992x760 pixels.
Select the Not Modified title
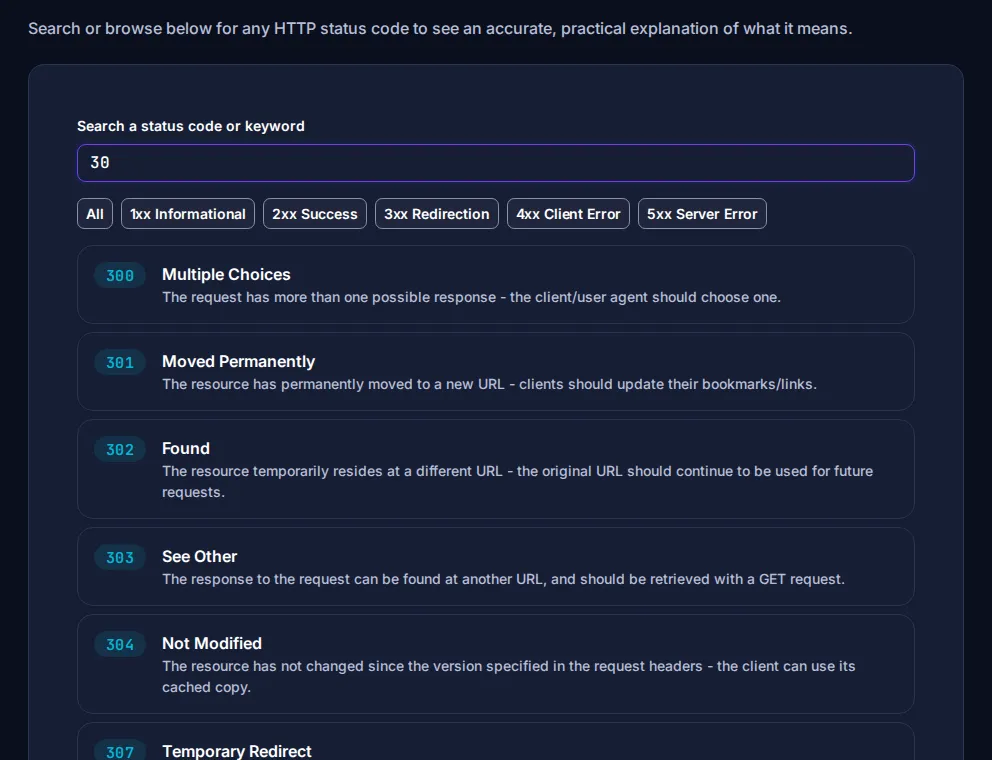click(212, 644)
